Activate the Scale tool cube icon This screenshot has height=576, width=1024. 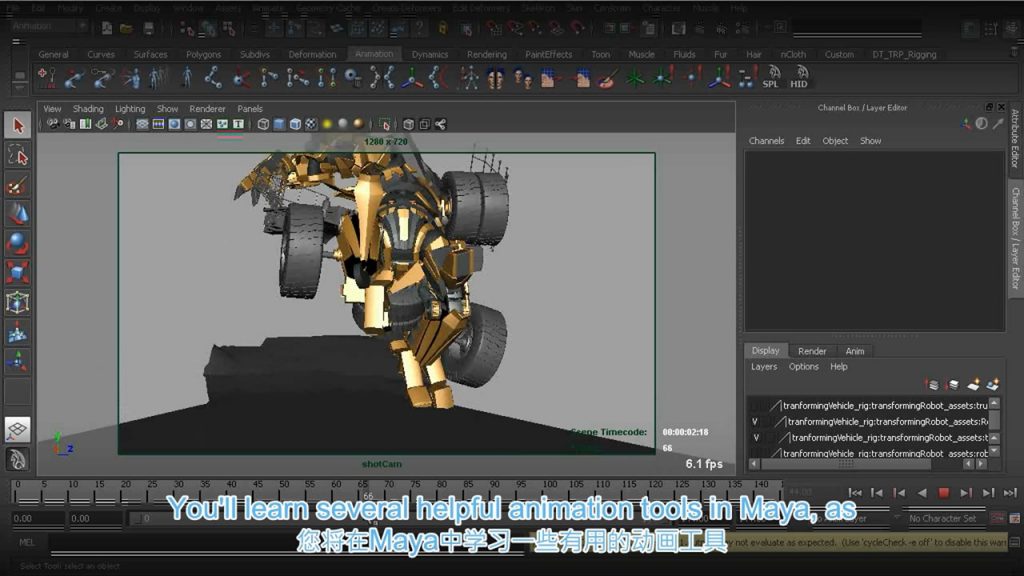pos(18,272)
